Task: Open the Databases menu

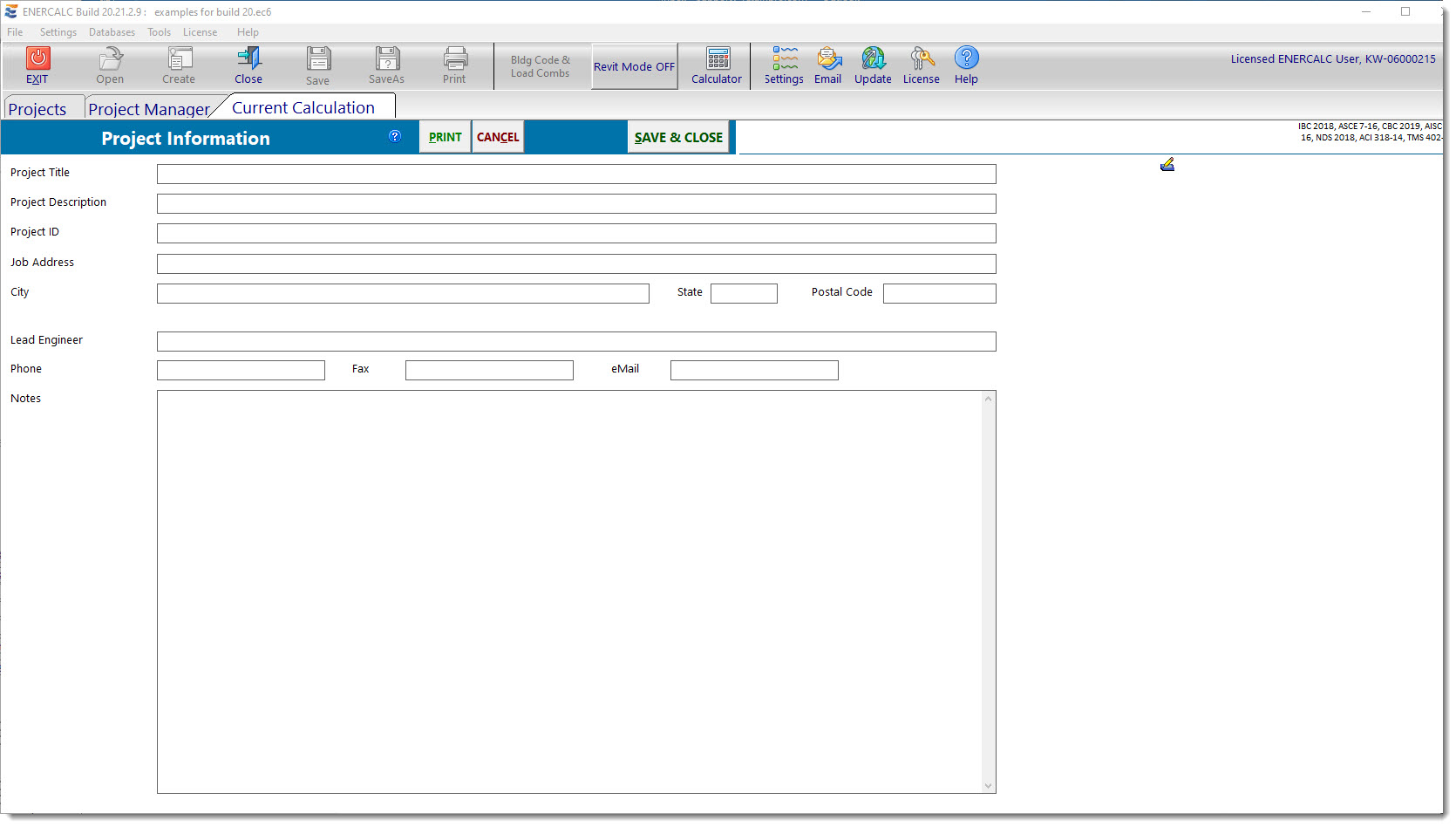Action: pos(112,32)
